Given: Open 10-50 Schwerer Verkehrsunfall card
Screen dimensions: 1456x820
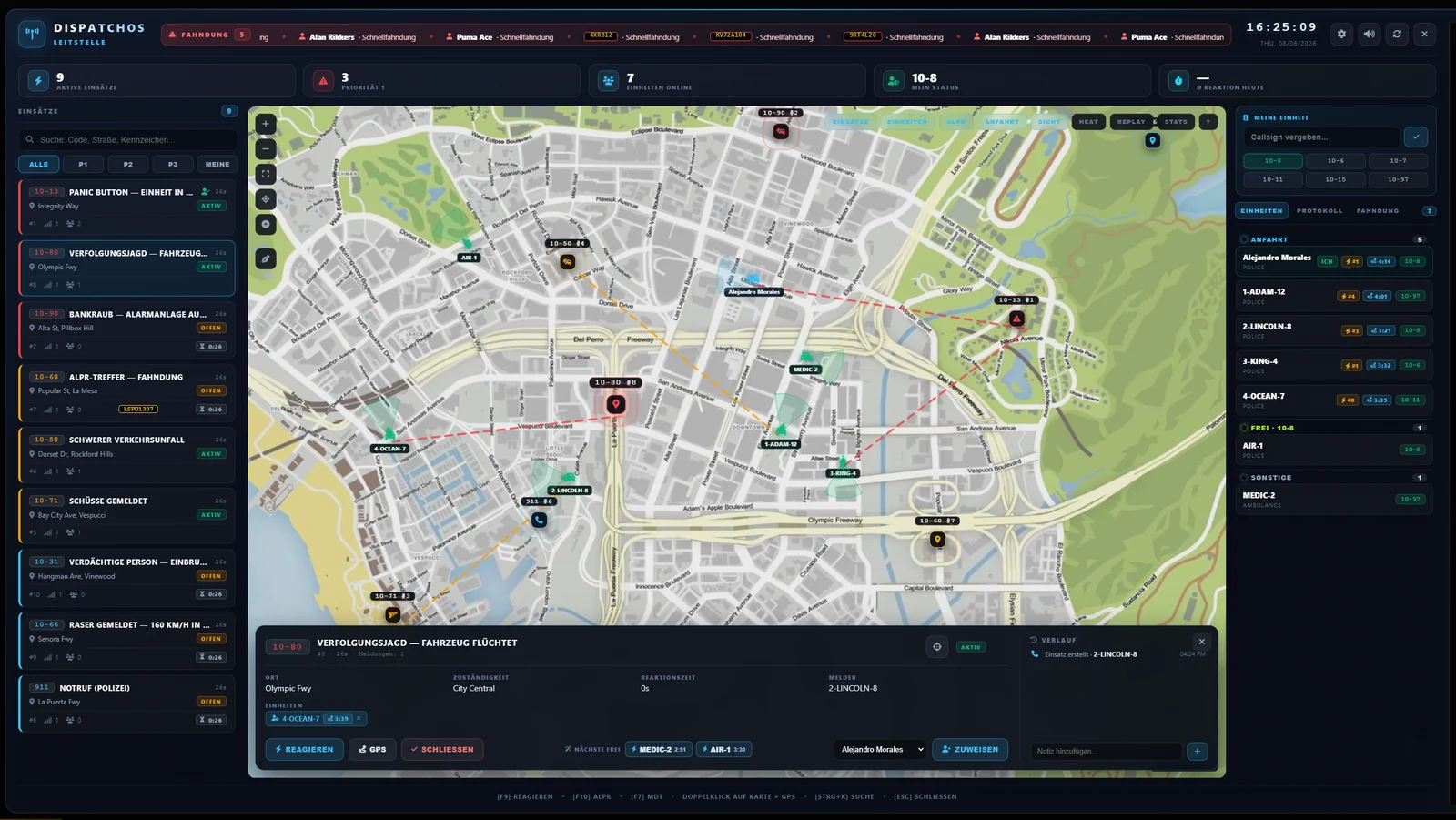Looking at the screenshot, I should coord(126,454).
